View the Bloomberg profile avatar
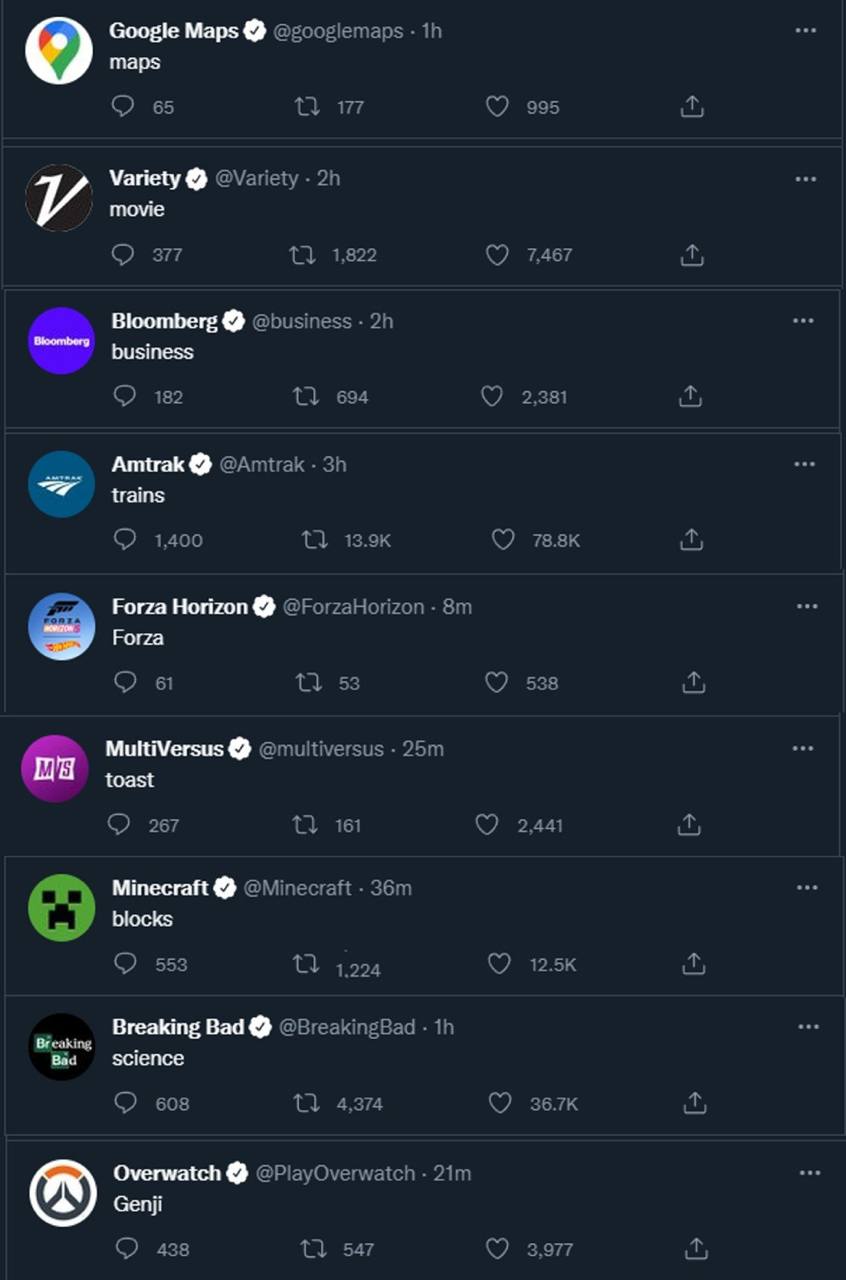 [x=61, y=340]
